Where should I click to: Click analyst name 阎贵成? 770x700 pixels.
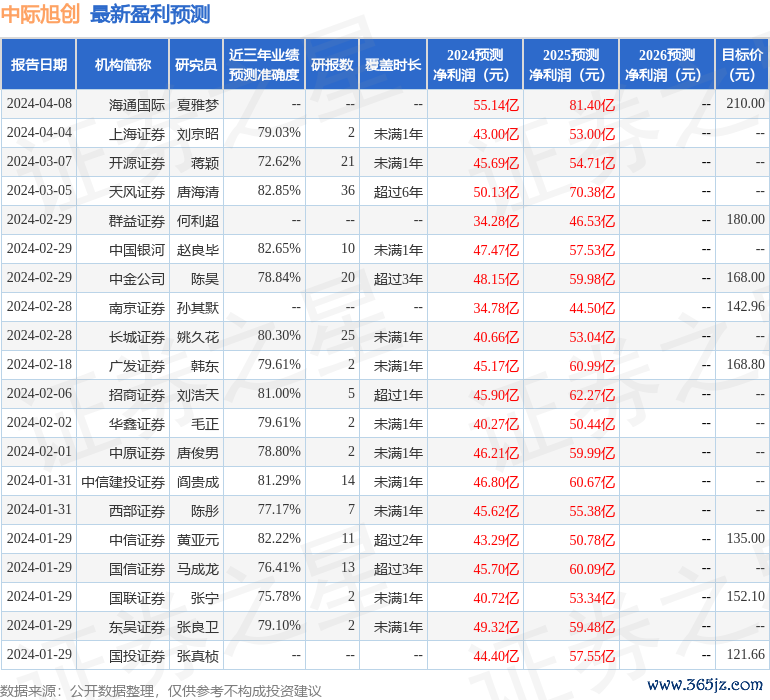tap(197, 481)
